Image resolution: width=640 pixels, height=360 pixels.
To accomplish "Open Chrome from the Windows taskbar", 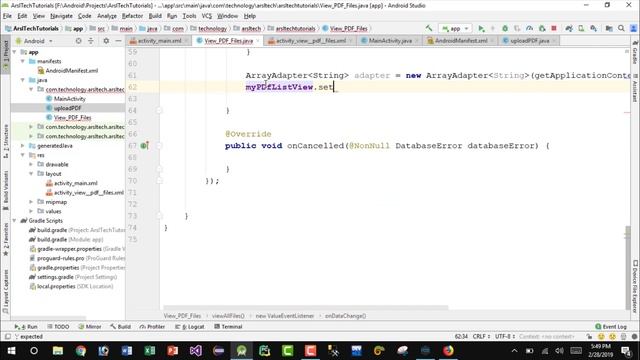I will [81, 351].
